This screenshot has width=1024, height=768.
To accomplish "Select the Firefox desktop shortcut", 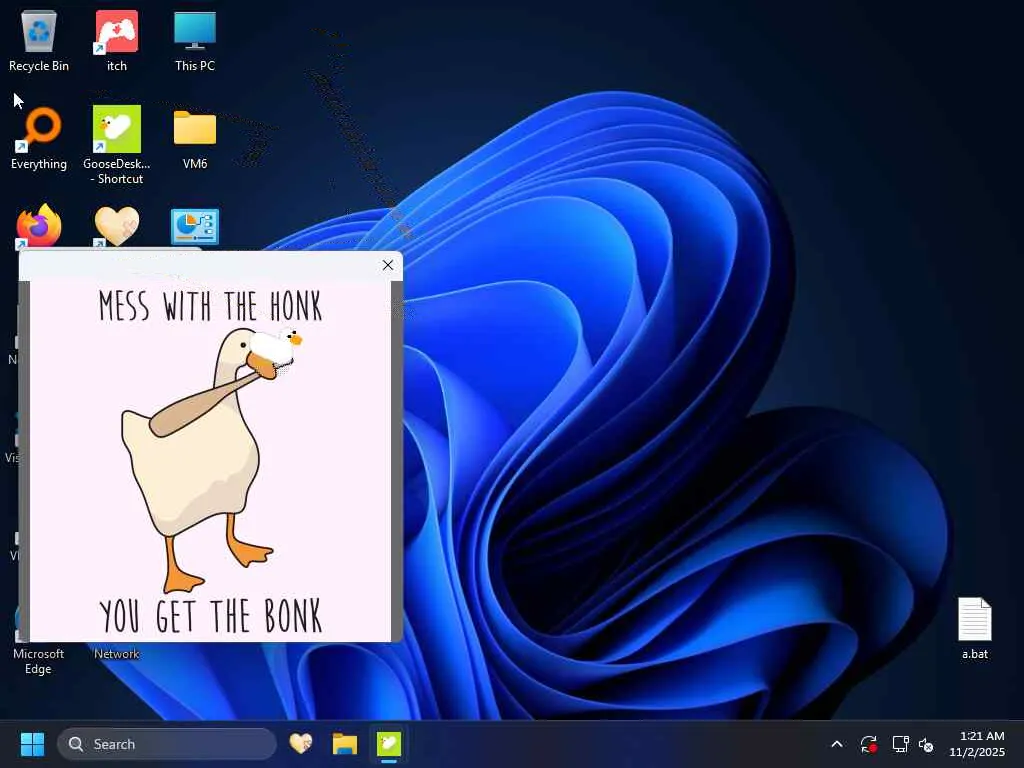I will click(39, 226).
